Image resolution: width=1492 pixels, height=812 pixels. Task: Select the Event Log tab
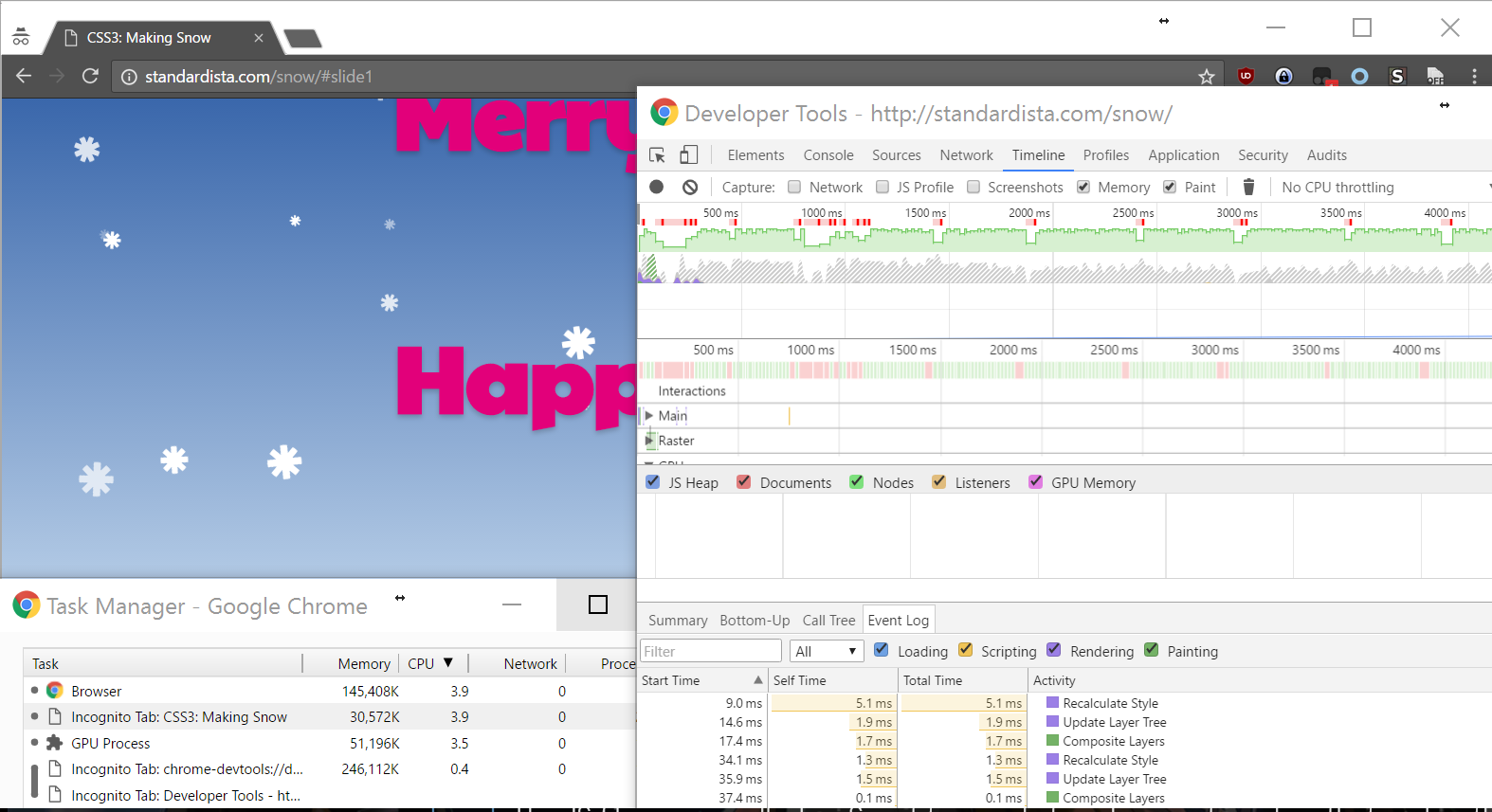pos(899,621)
